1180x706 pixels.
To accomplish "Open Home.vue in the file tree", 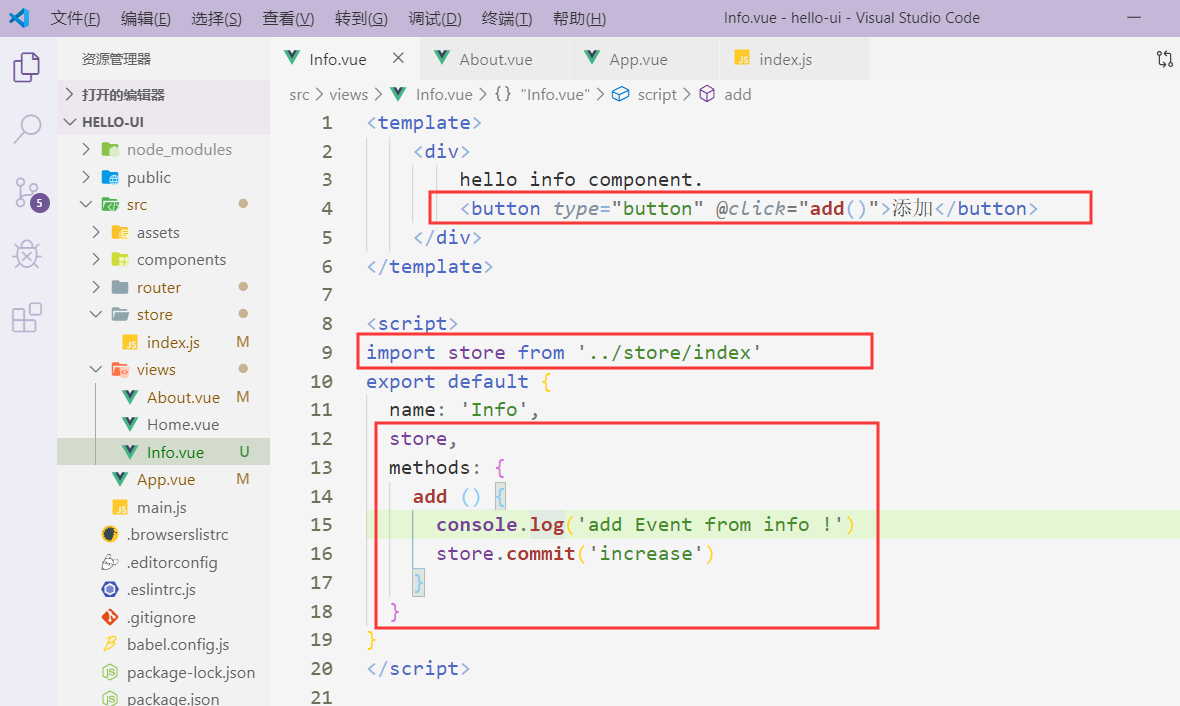I will coord(163,424).
